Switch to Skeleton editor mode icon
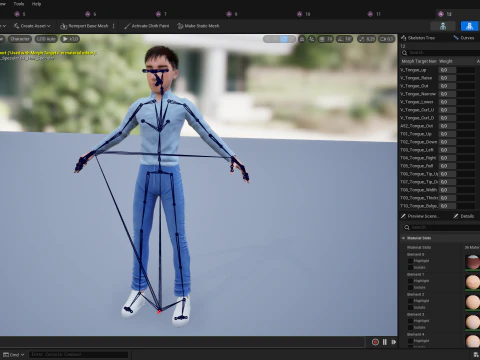480x360 pixels. pyautogui.click(x=443, y=26)
